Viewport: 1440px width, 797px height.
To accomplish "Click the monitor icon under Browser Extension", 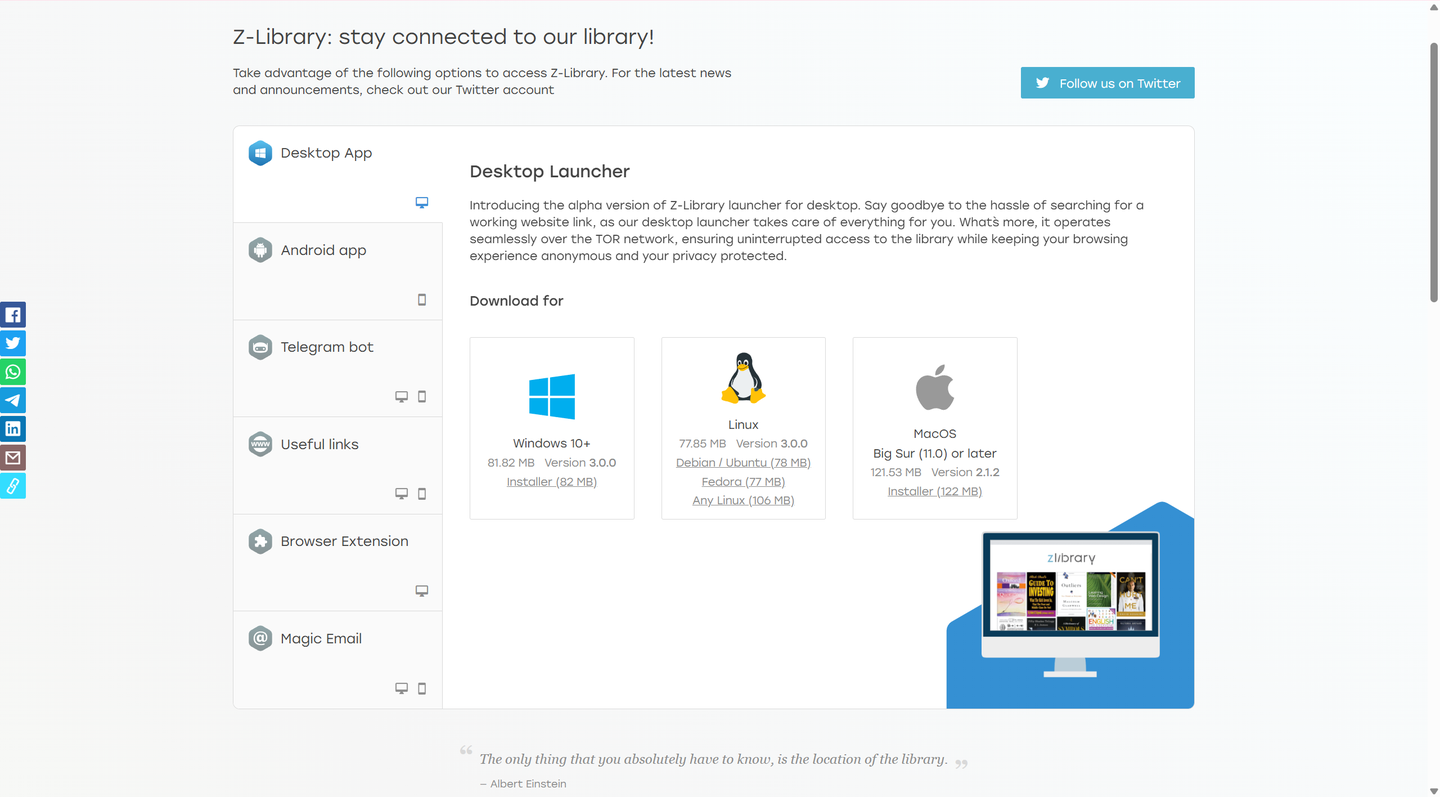I will click(x=422, y=591).
